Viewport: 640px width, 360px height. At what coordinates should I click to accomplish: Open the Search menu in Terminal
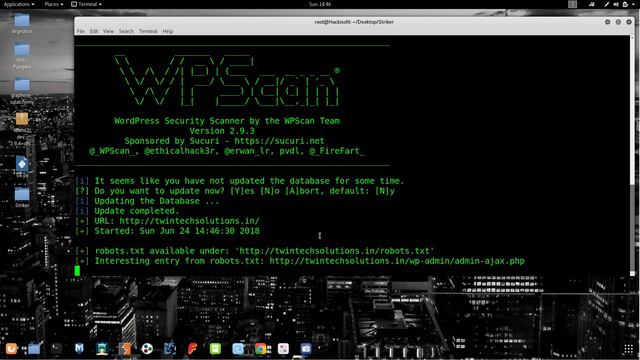[126, 31]
